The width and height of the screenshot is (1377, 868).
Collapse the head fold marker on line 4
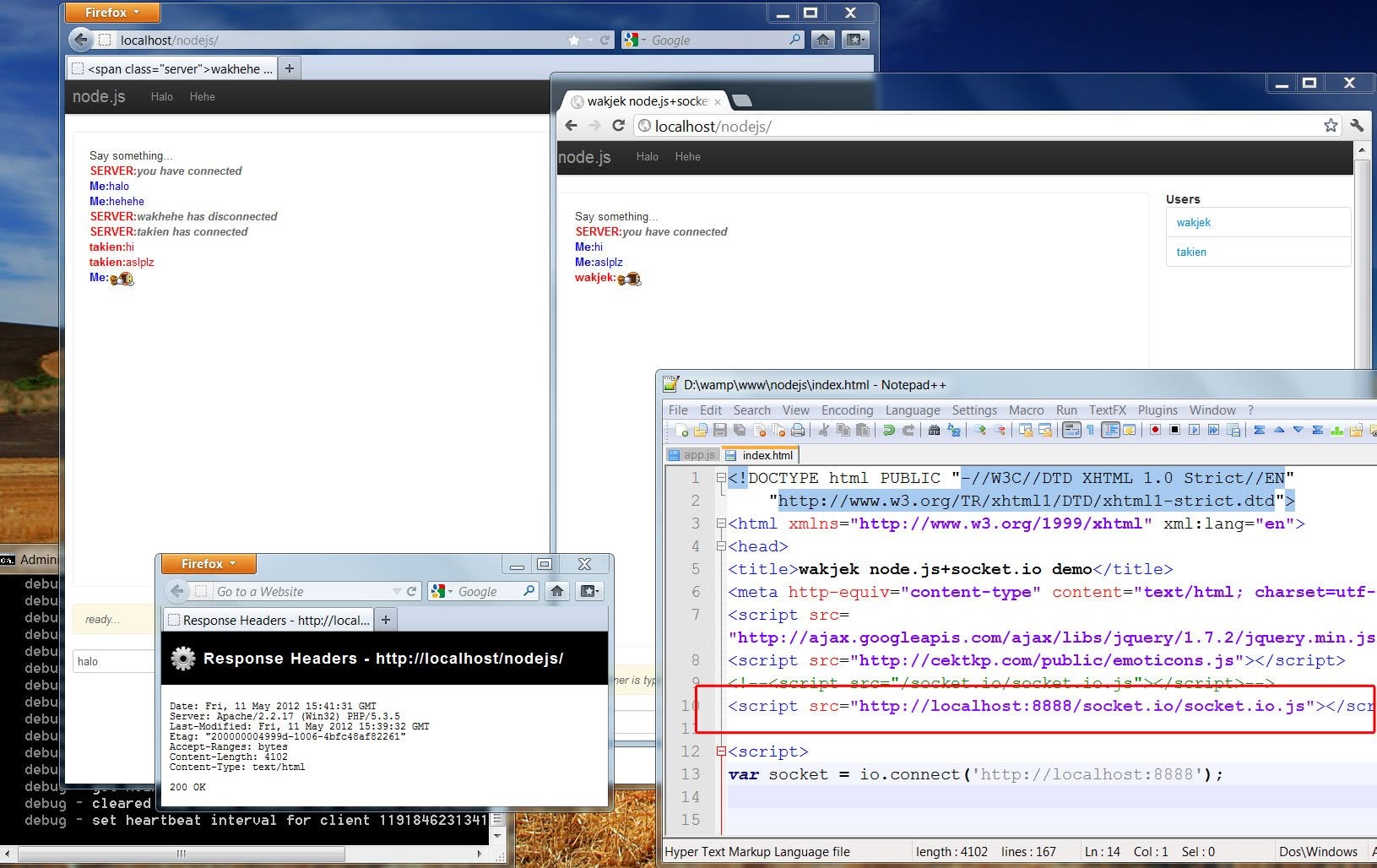pyautogui.click(x=721, y=546)
